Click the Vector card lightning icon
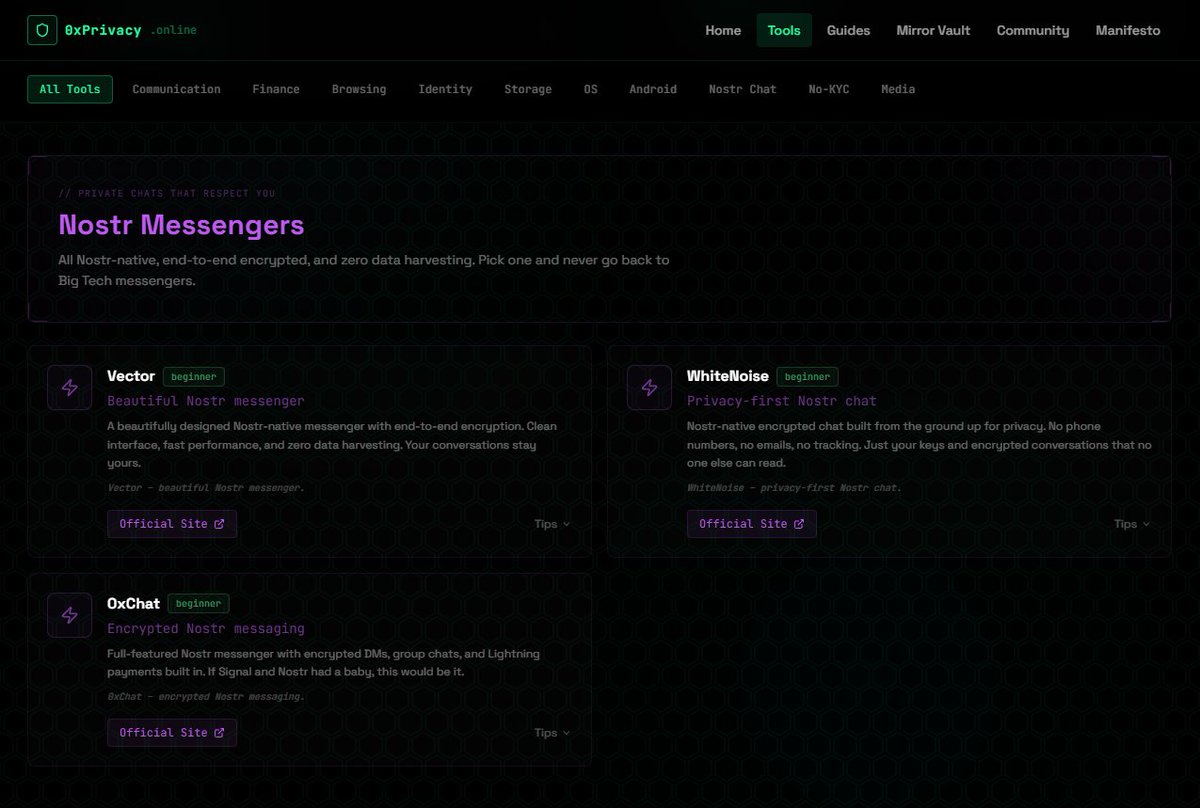This screenshot has width=1200, height=808. (70, 387)
